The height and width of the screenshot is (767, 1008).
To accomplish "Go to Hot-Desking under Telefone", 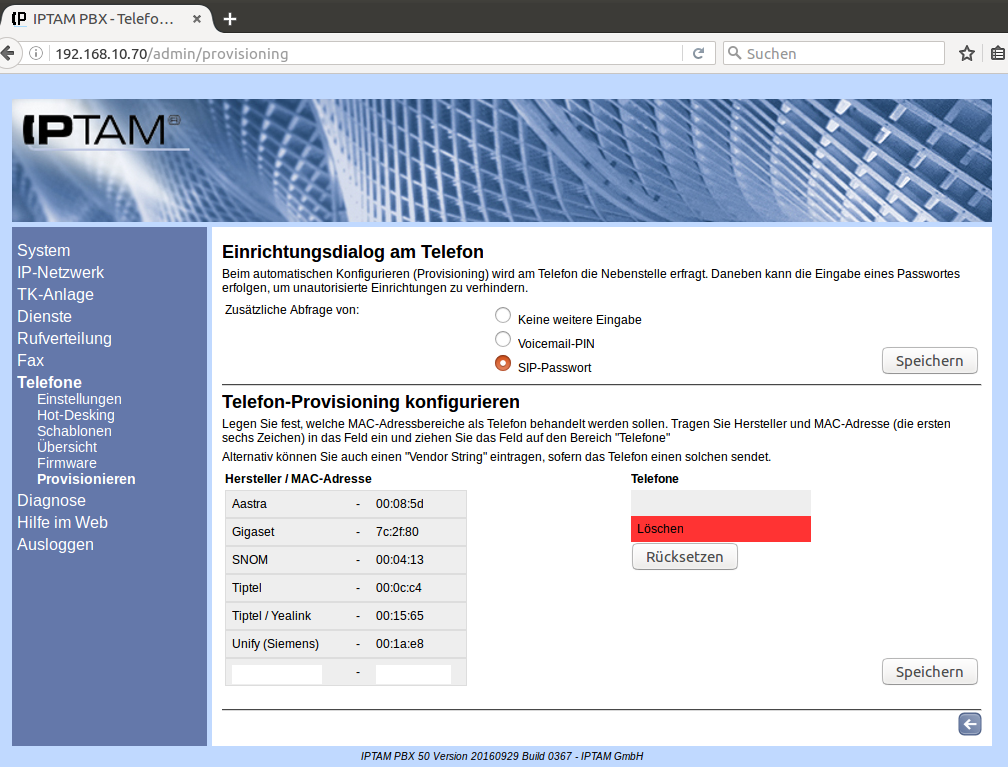I will coord(75,415).
